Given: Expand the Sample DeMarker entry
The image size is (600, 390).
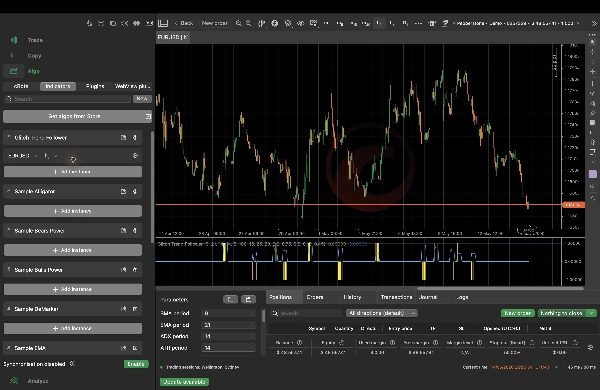Looking at the screenshot, I should point(8,309).
